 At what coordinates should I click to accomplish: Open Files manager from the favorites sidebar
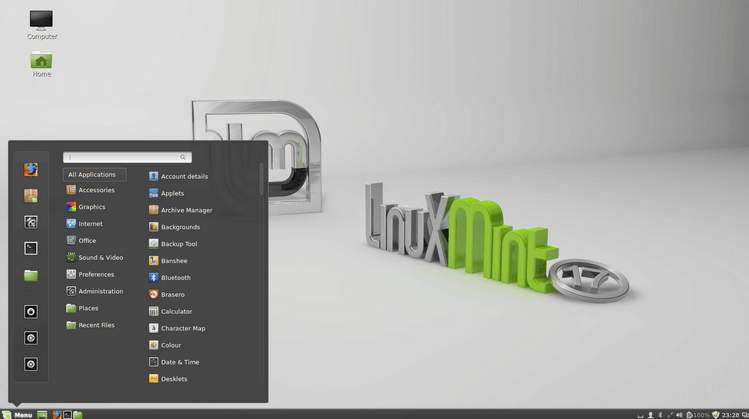[x=31, y=275]
